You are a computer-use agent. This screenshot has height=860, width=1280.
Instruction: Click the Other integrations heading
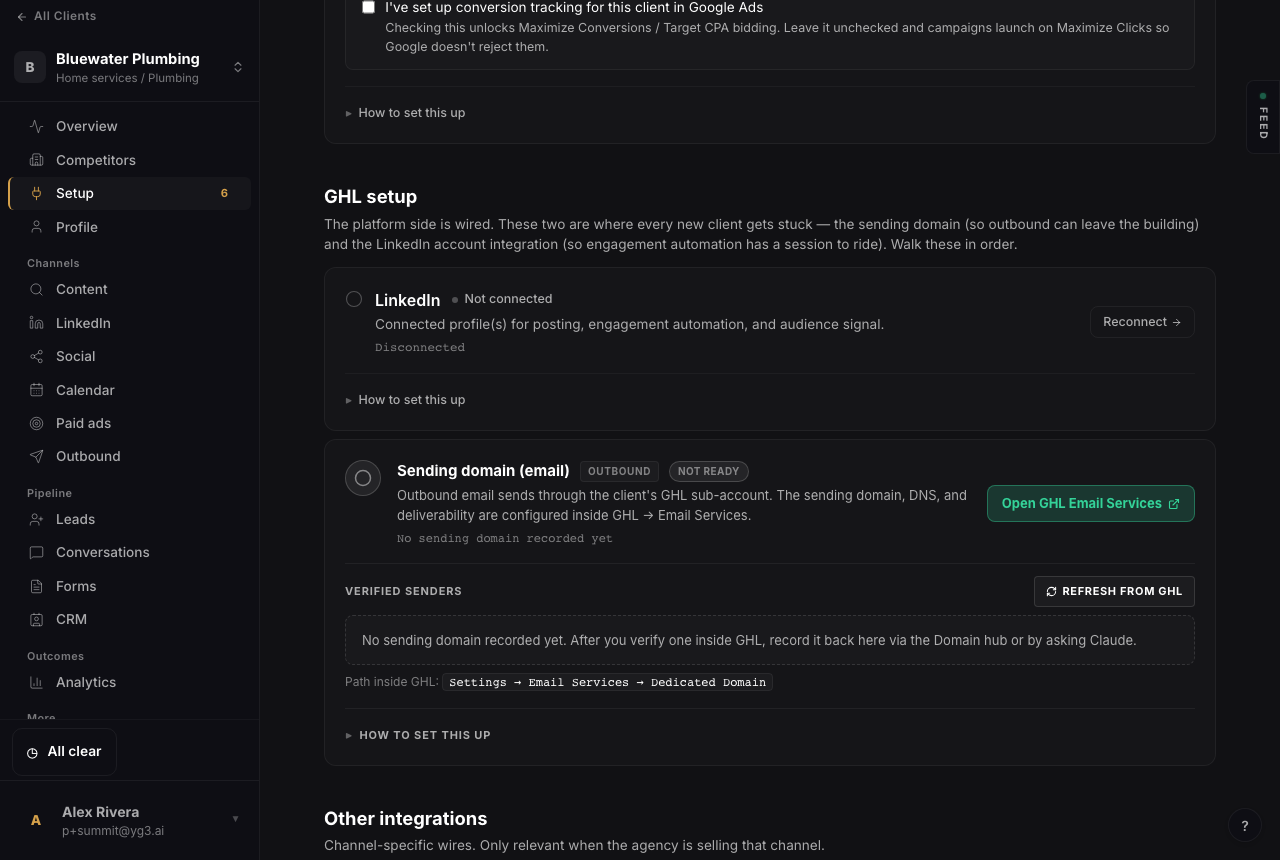click(x=406, y=819)
